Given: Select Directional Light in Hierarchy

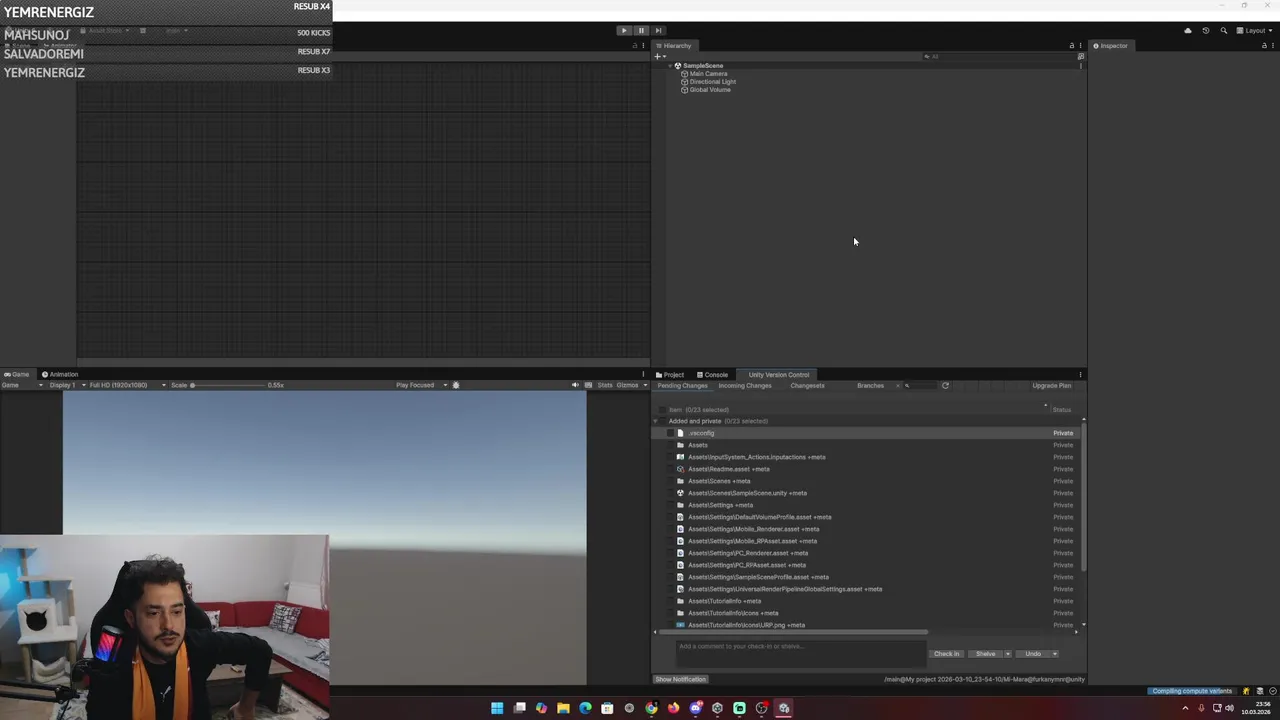Looking at the screenshot, I should click(712, 82).
